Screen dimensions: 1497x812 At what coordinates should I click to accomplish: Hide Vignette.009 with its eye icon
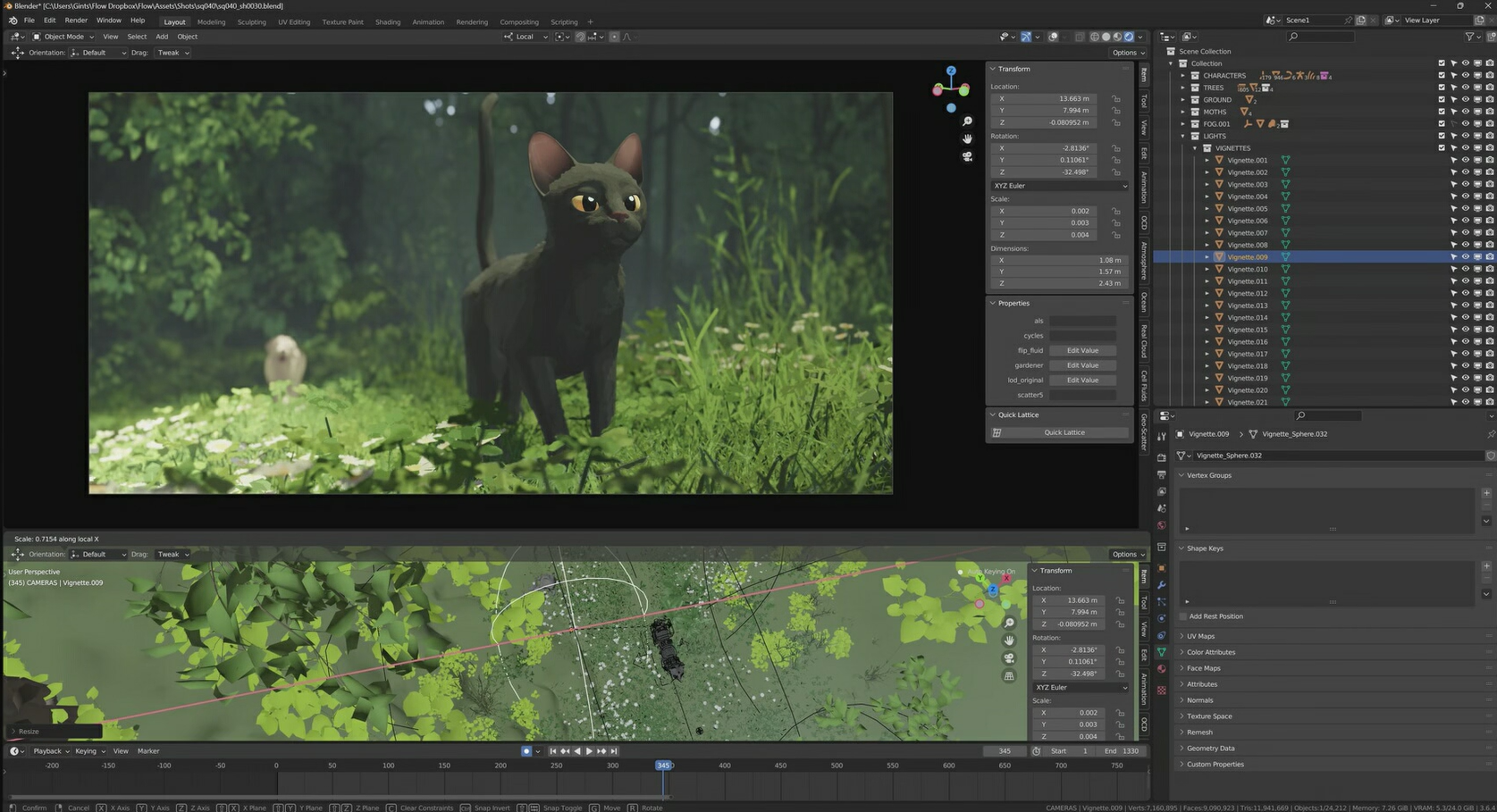1465,257
